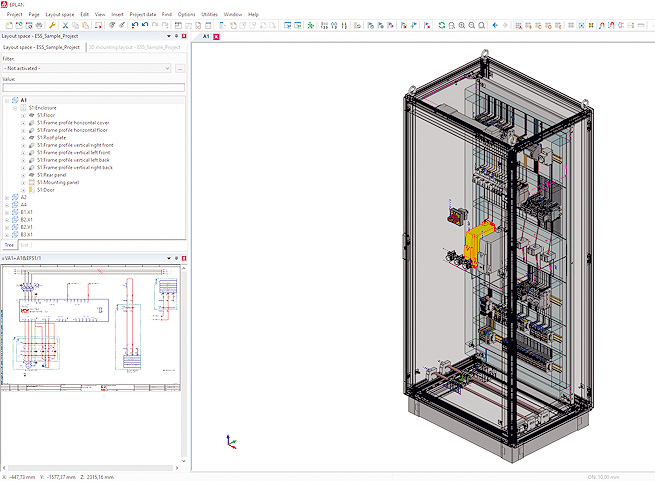This screenshot has height=481, width=655.
Task: Collapse the S1:Enclosure node
Action: [15, 108]
